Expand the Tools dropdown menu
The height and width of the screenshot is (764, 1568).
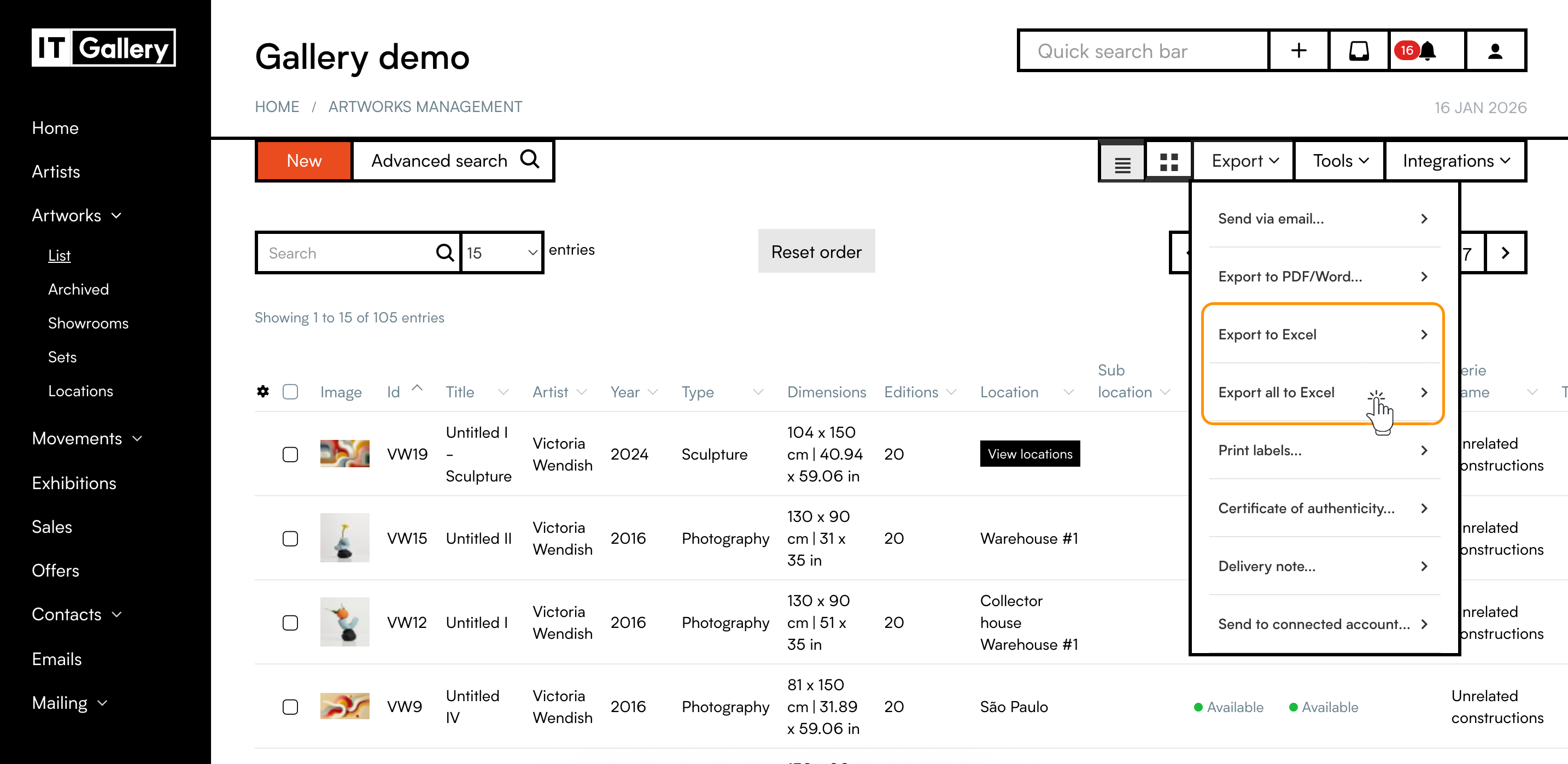click(1339, 161)
